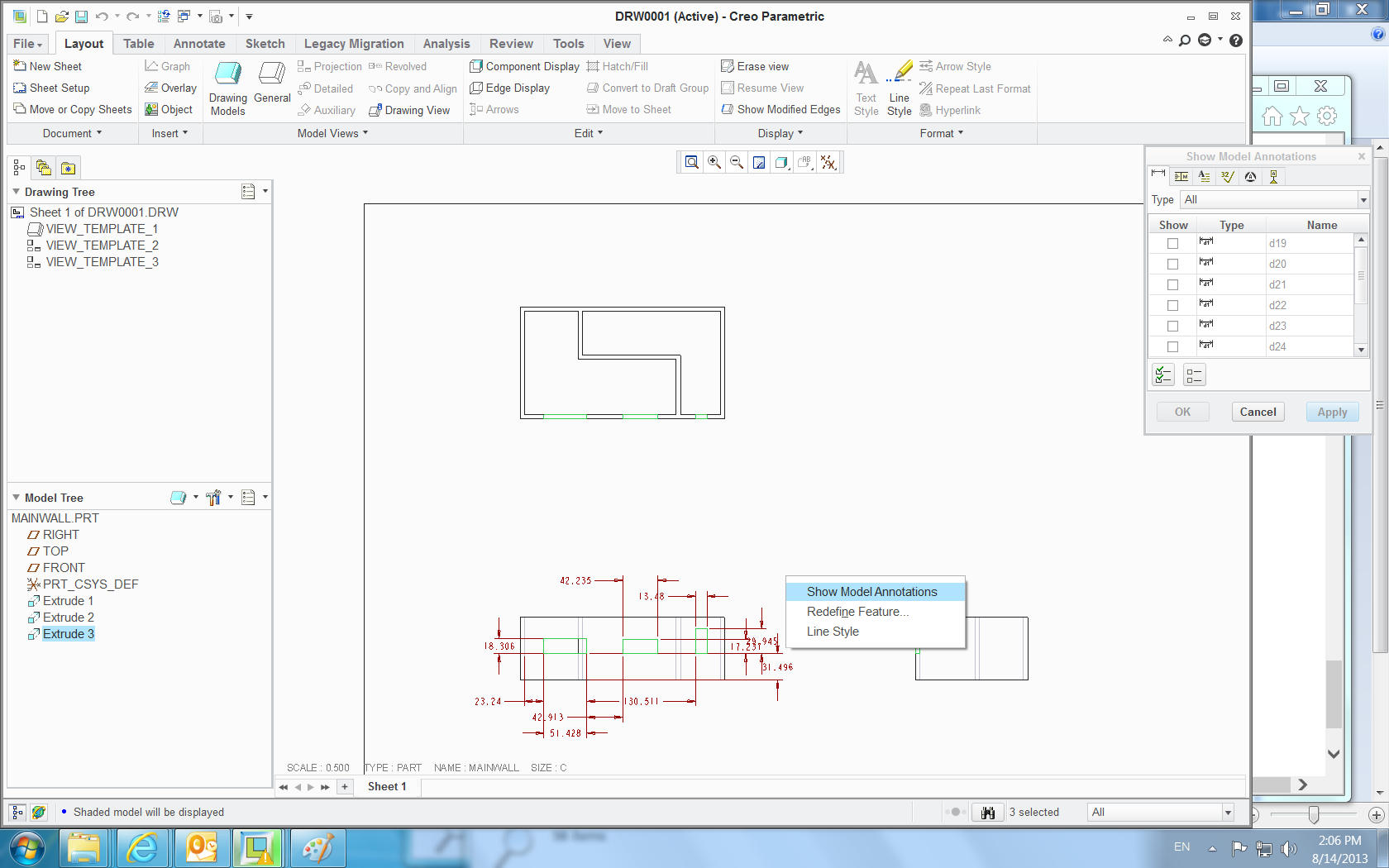
Task: Check the Show box for dimension d22
Action: click(x=1172, y=306)
